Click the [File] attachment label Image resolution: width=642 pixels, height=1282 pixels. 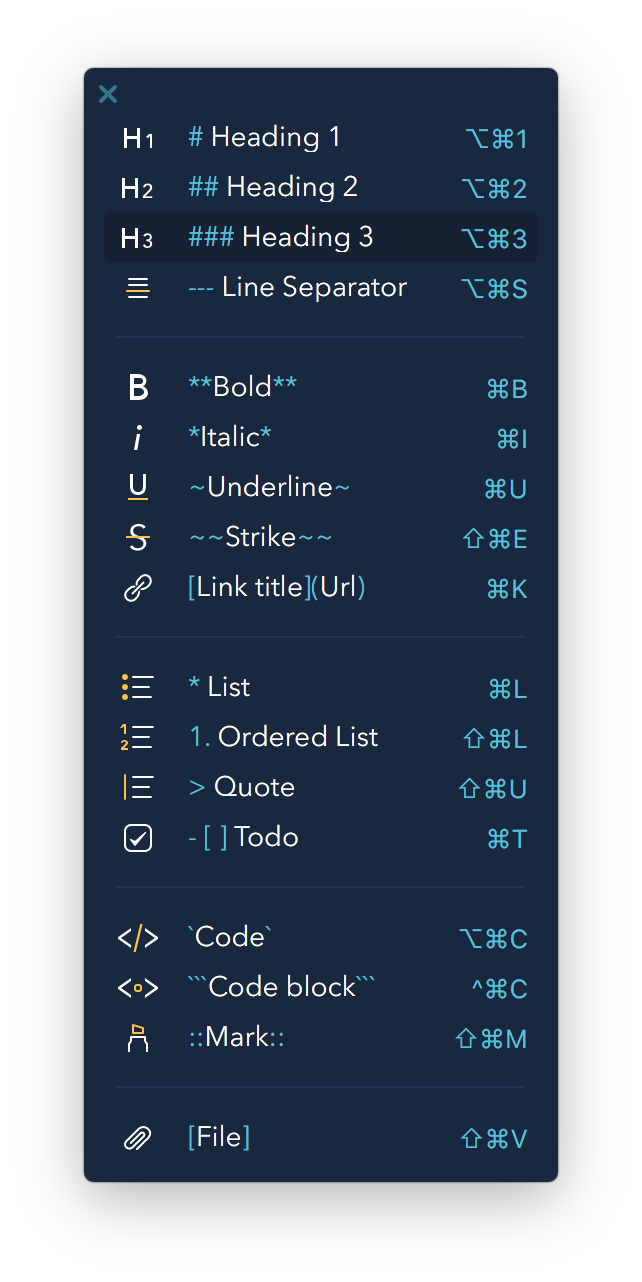coord(219,1138)
